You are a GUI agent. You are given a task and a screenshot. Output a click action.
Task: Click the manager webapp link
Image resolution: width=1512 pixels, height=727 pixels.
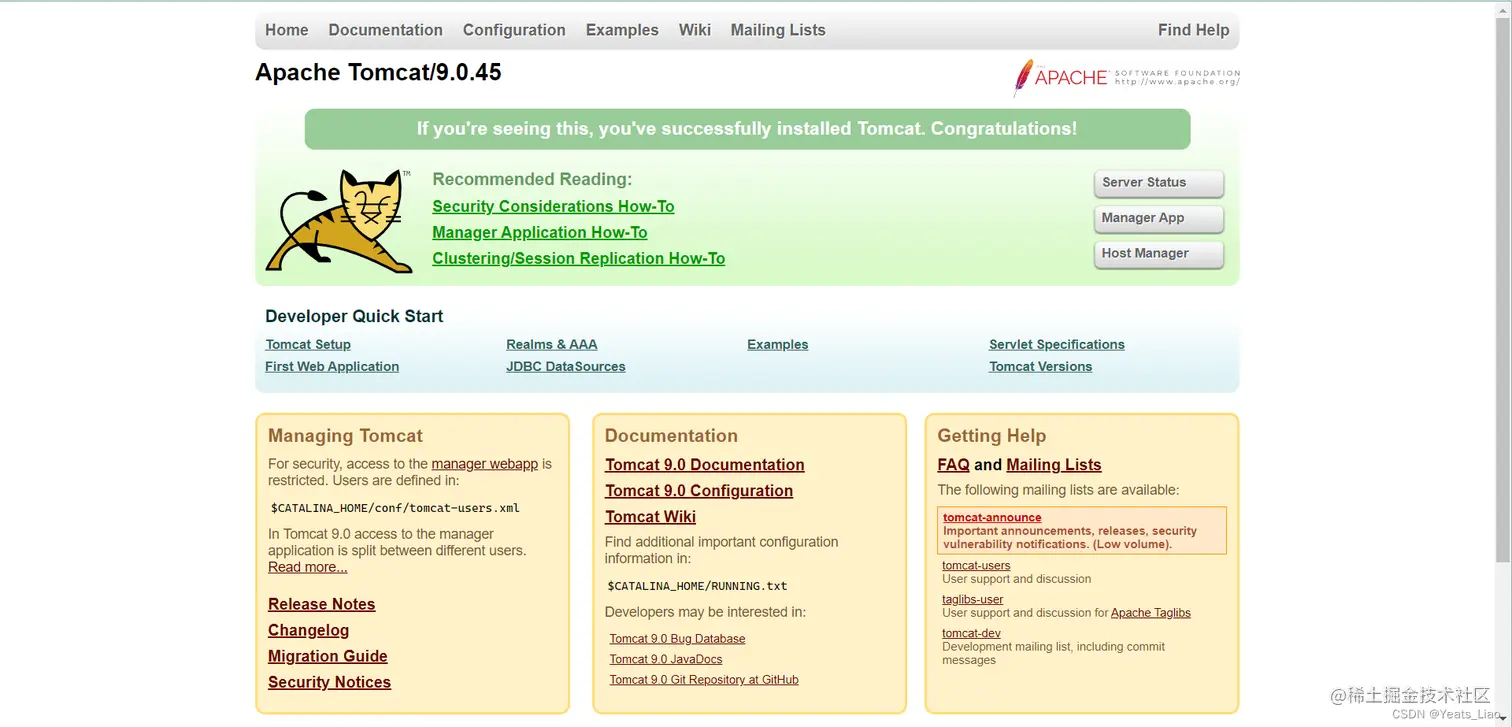click(485, 464)
